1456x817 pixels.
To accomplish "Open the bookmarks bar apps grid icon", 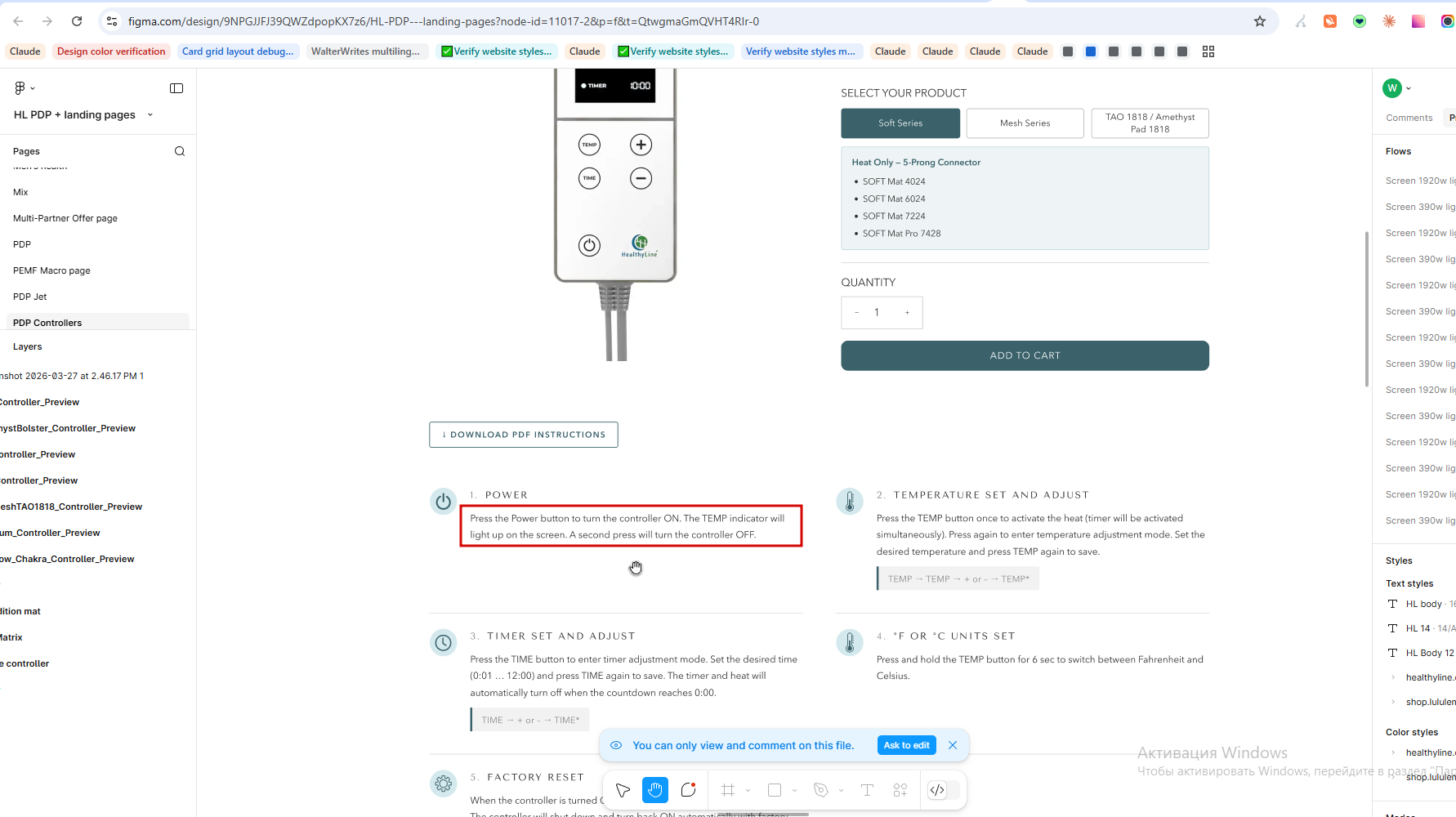I will [1208, 51].
